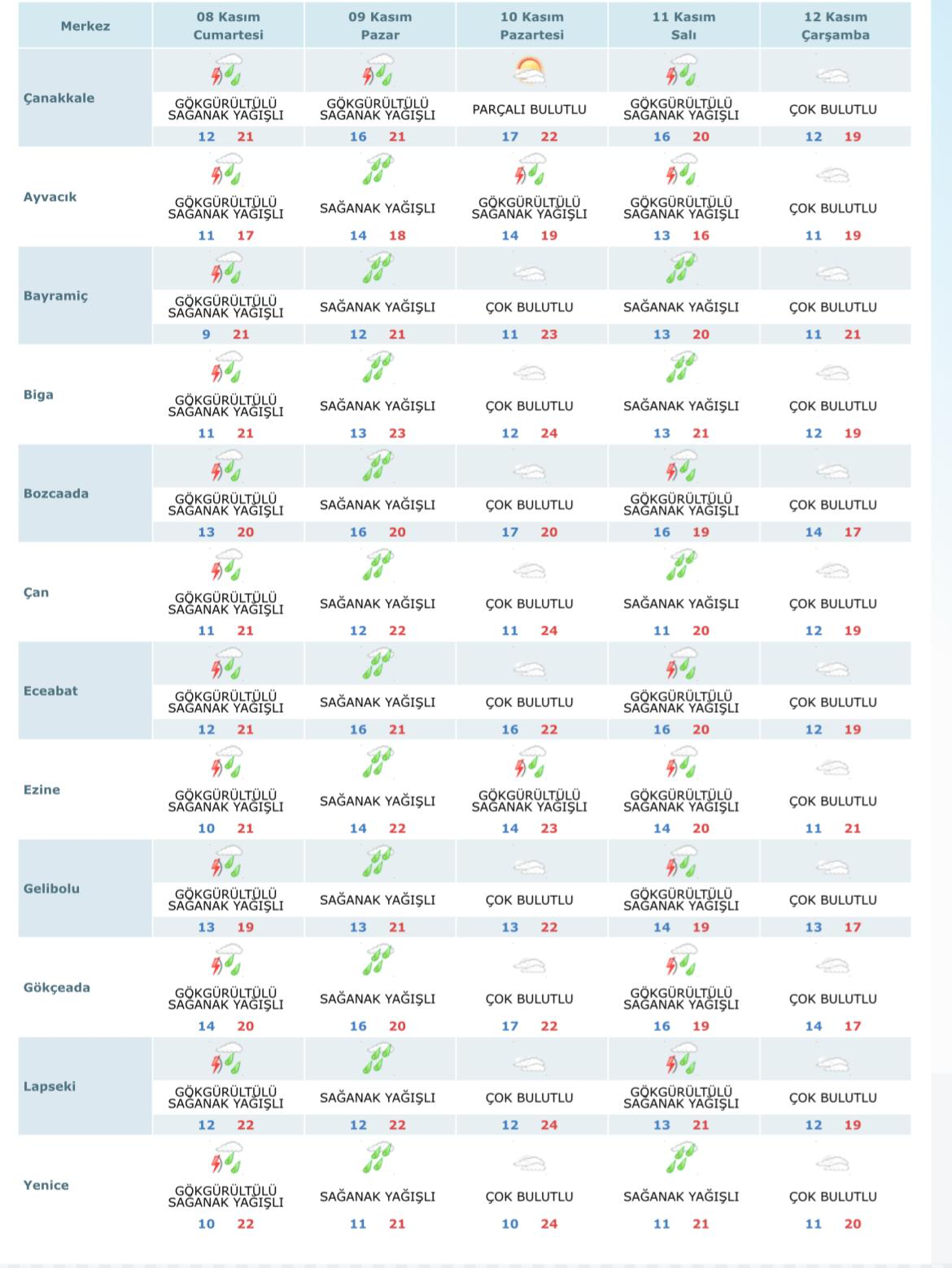Click Yenice rain shower icon for 11 Kasım
The width and height of the screenshot is (952, 1268).
pos(681,1158)
